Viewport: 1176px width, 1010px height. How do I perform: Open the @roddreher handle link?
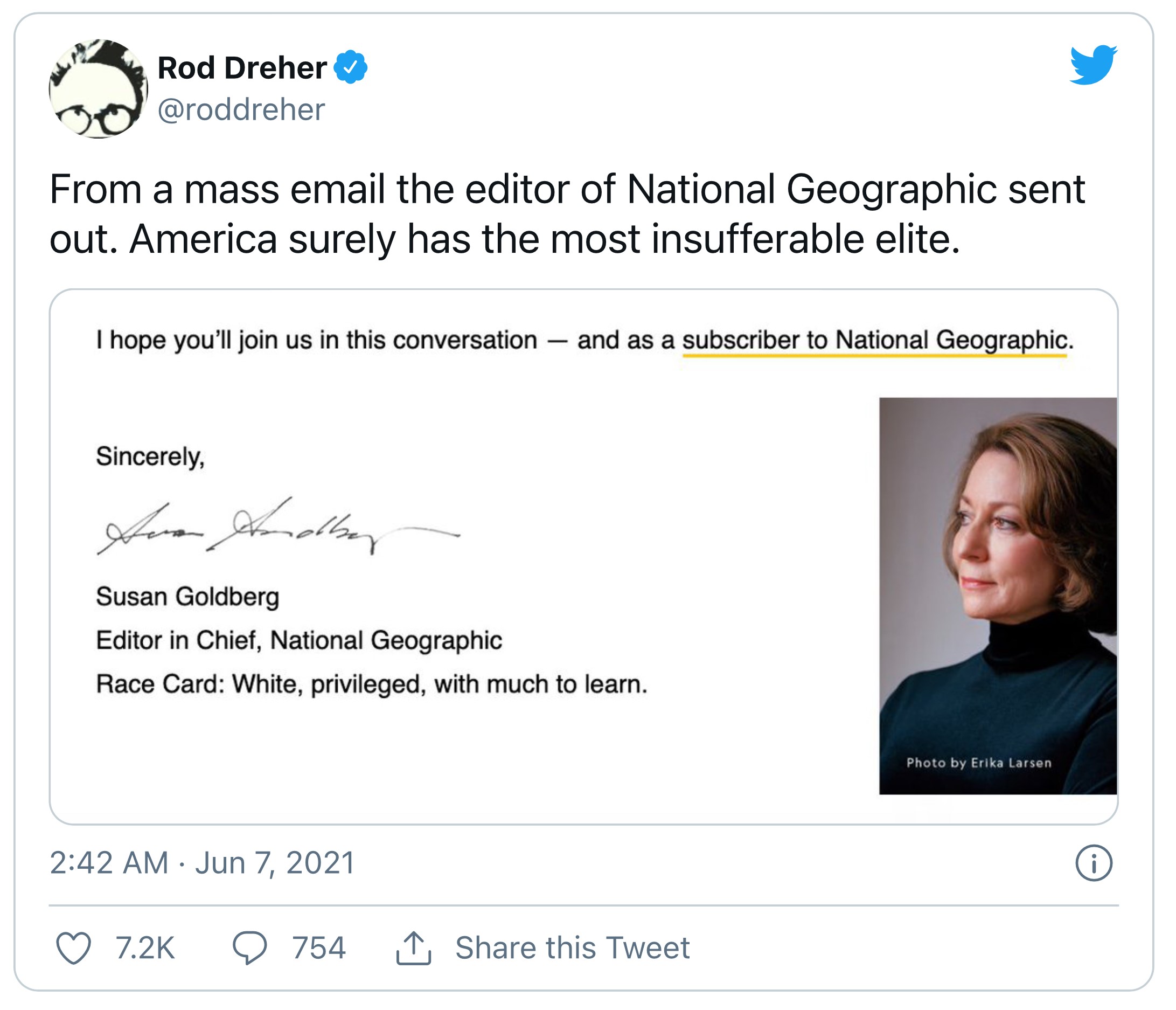pos(241,109)
